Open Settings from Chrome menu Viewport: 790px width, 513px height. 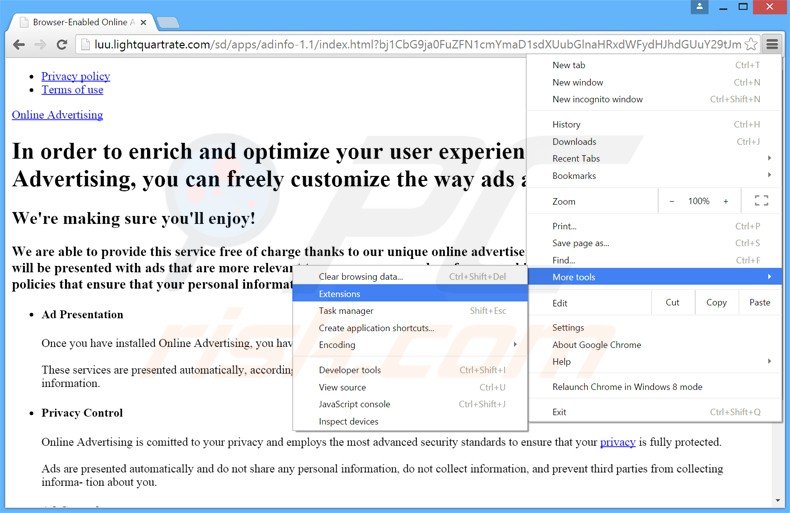[655, 328]
